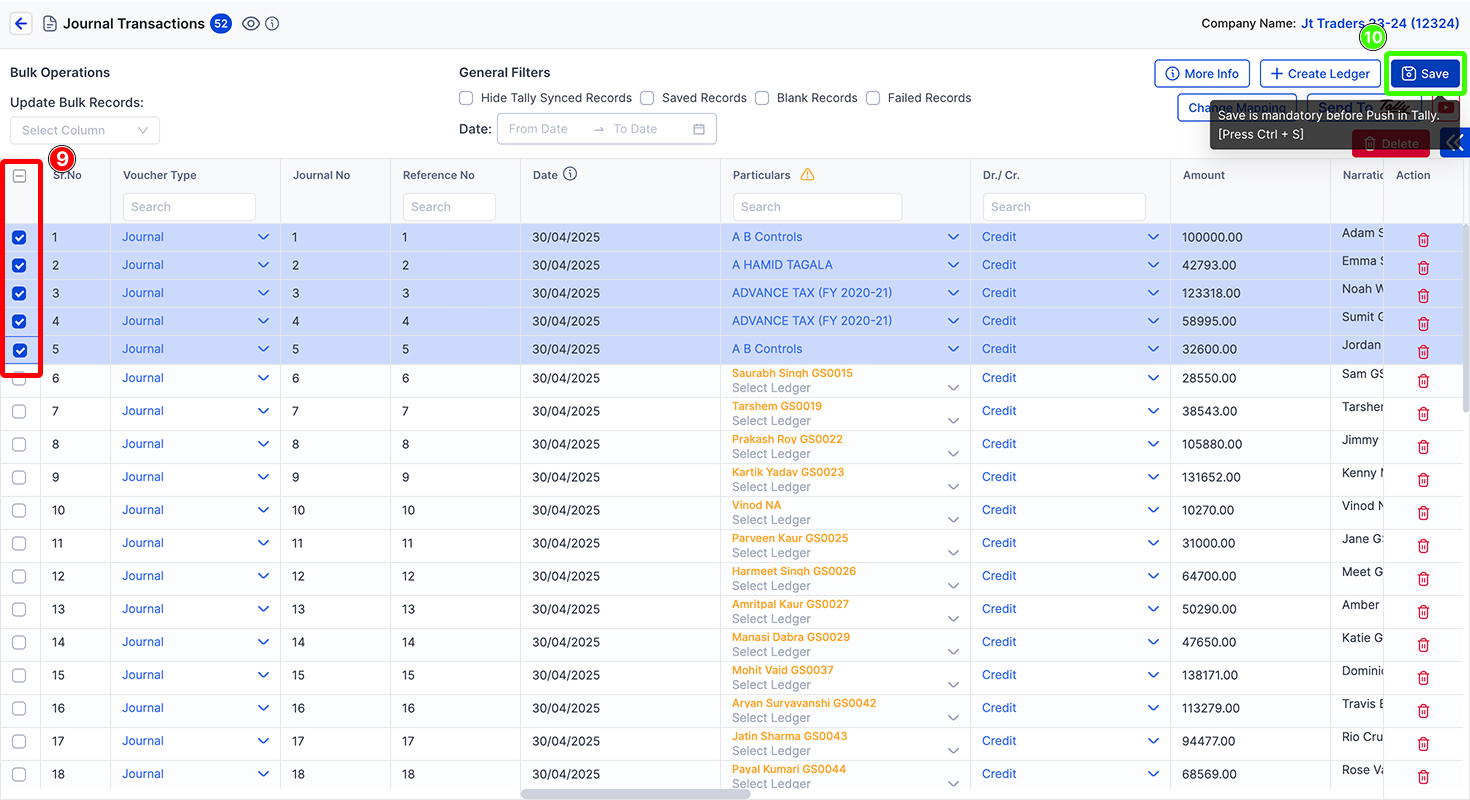Open Select Ledger dropdown for Saurabh Singh GS0015

(x=845, y=388)
